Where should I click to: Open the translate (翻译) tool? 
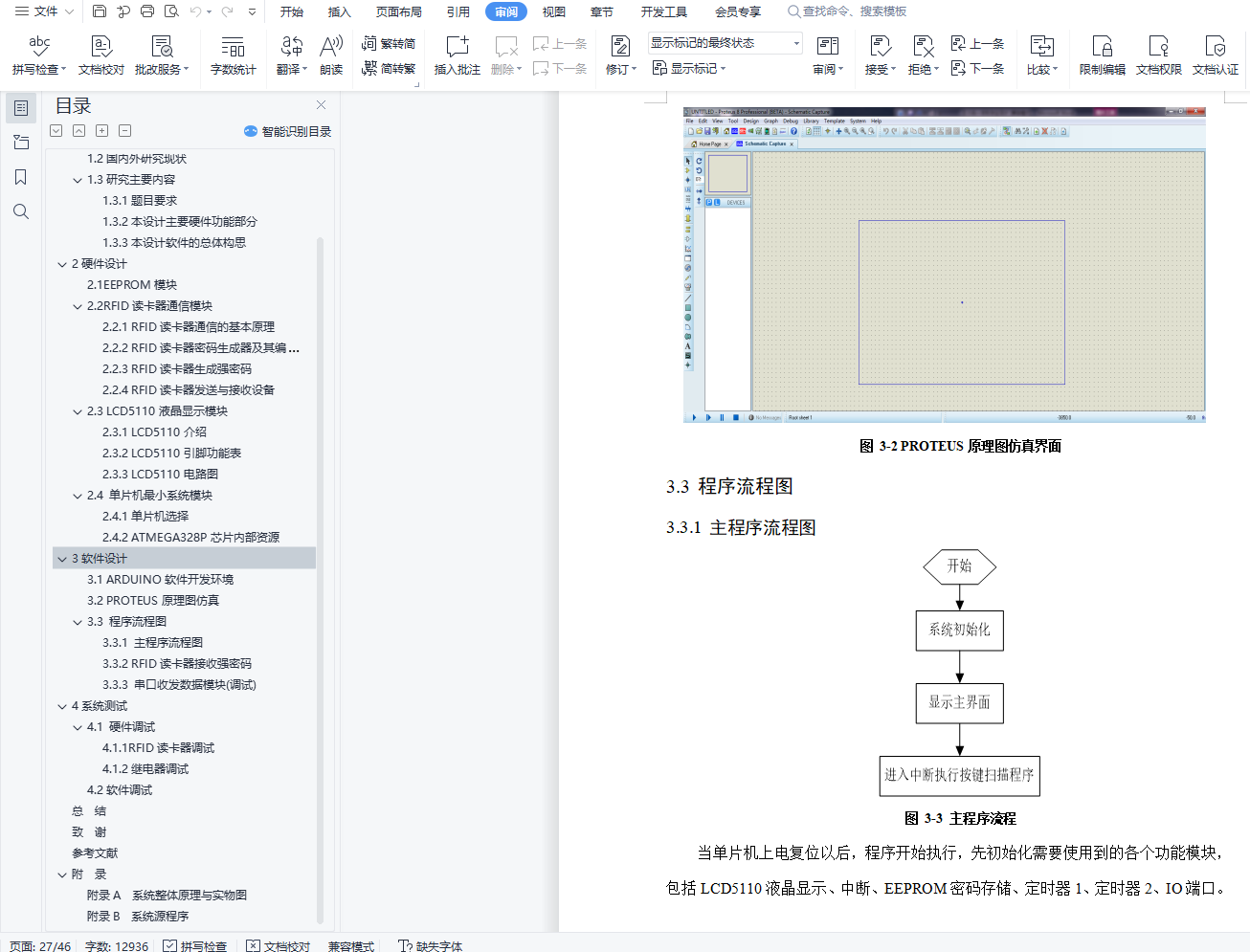[292, 55]
